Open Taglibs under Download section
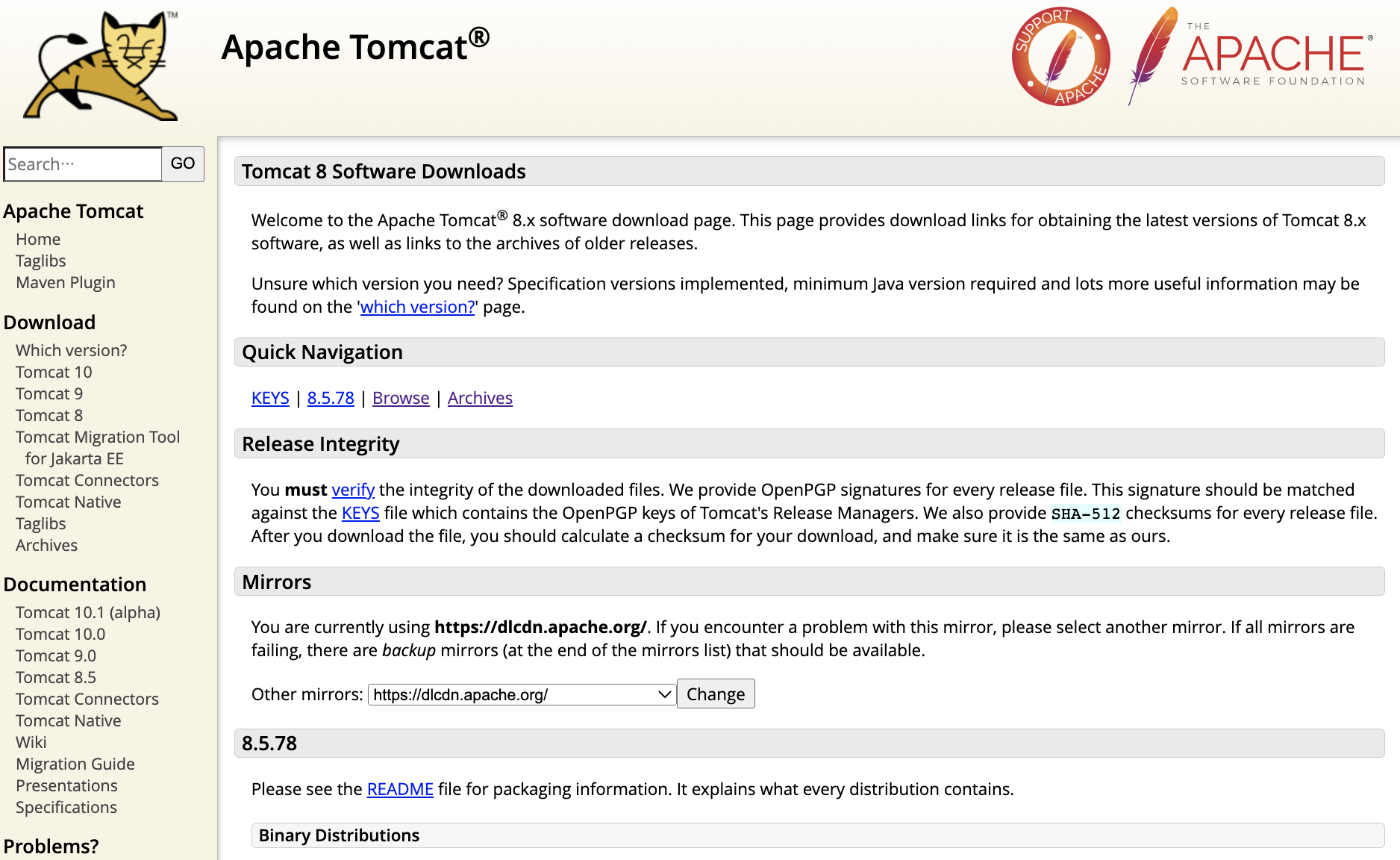The image size is (1400, 860). (x=41, y=523)
